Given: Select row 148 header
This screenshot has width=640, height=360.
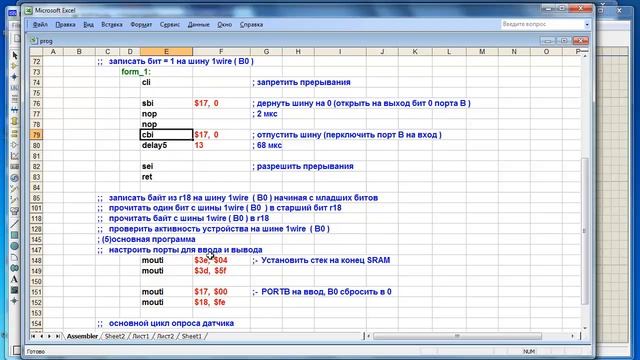Looking at the screenshot, I should coord(36,260).
